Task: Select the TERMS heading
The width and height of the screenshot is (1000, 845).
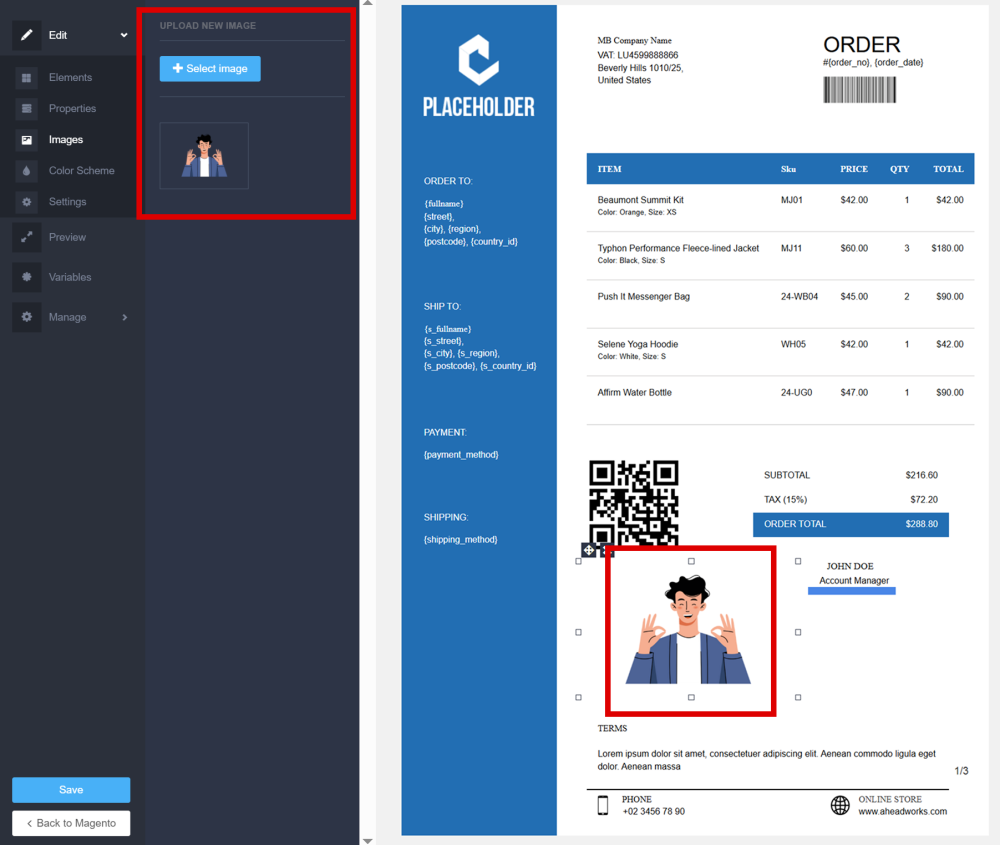Action: tap(612, 728)
